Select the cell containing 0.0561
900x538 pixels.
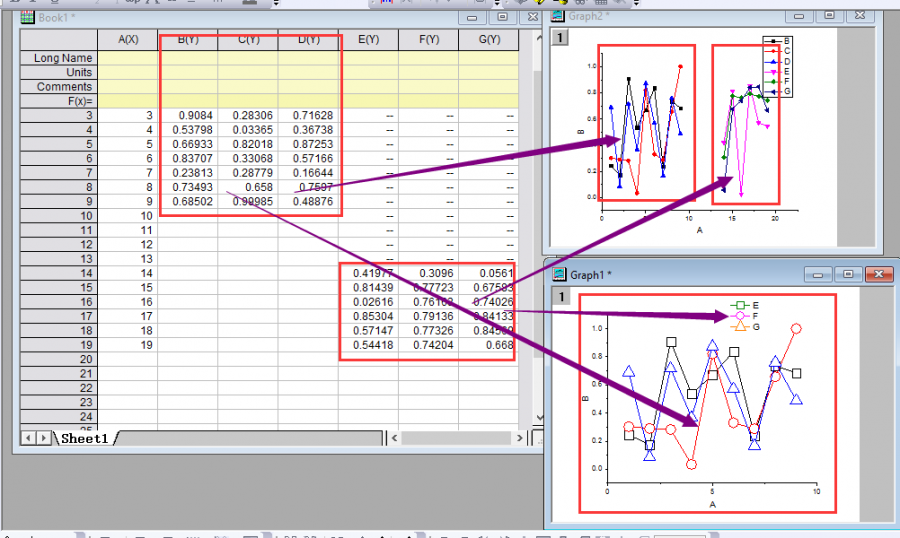(489, 273)
